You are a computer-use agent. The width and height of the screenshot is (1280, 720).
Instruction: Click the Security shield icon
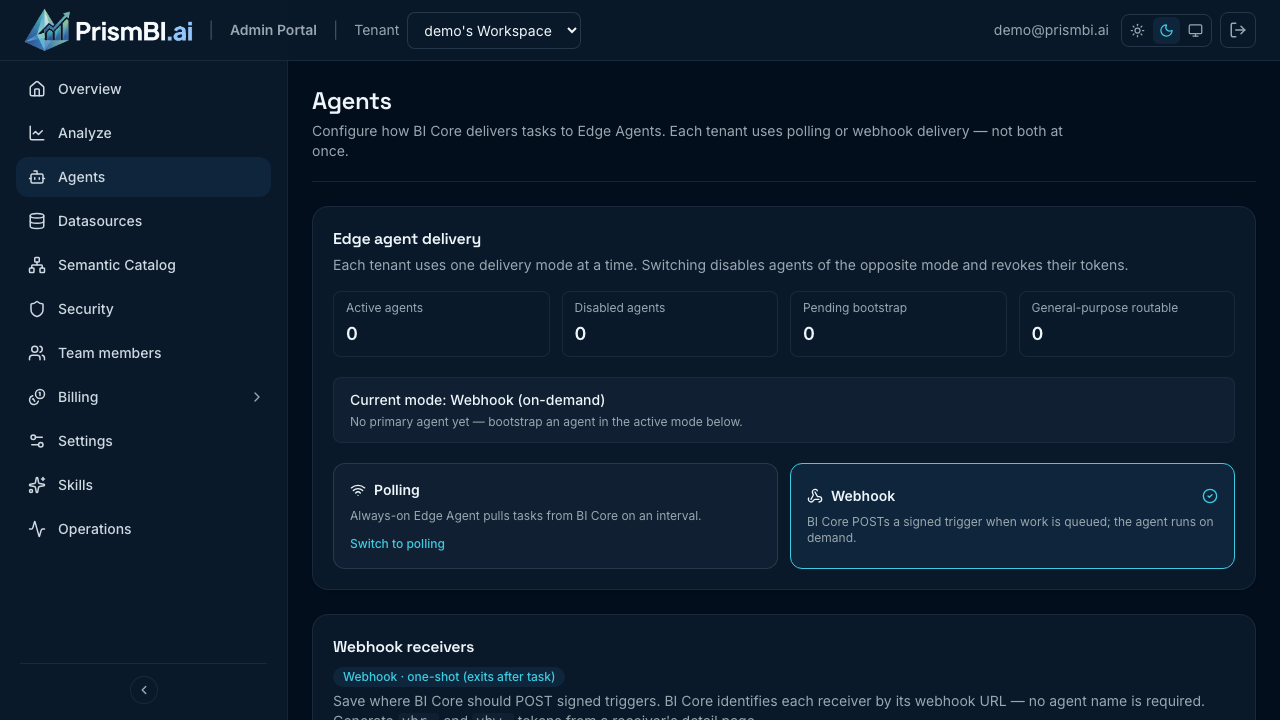click(37, 309)
